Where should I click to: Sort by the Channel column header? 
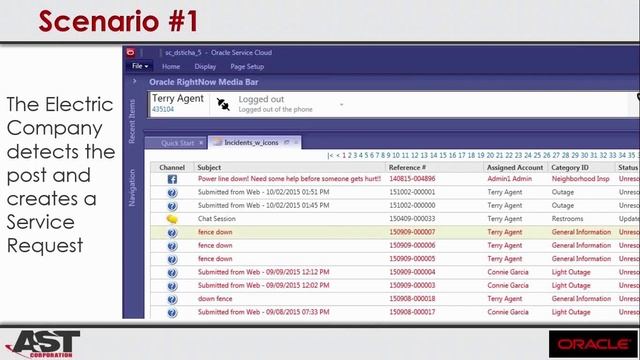pyautogui.click(x=172, y=167)
